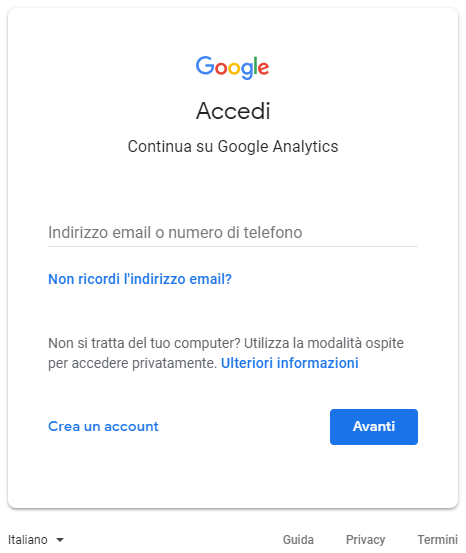This screenshot has height=553, width=466.
Task: Select the Italiano language label
Action: pyautogui.click(x=28, y=540)
